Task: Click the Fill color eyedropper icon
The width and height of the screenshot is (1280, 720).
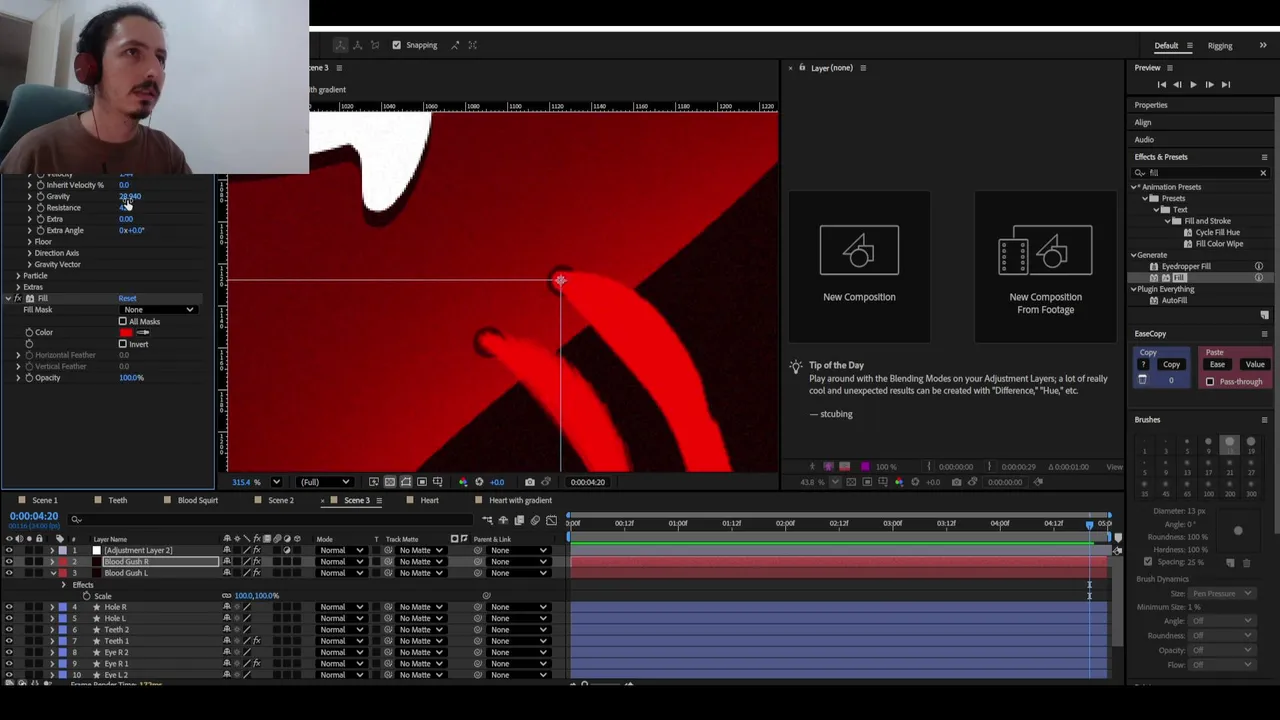Action: coord(143,333)
